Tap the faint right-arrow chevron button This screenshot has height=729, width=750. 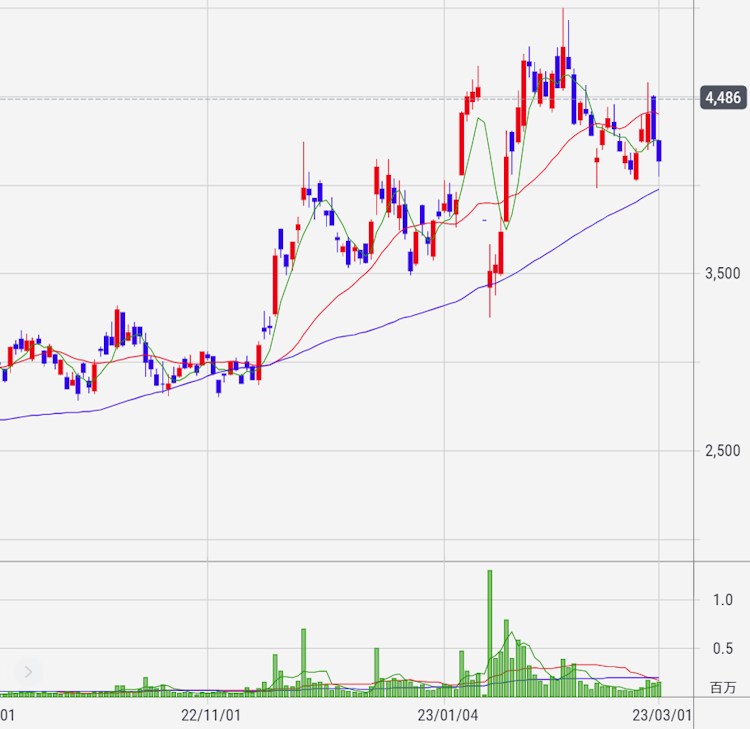28,672
